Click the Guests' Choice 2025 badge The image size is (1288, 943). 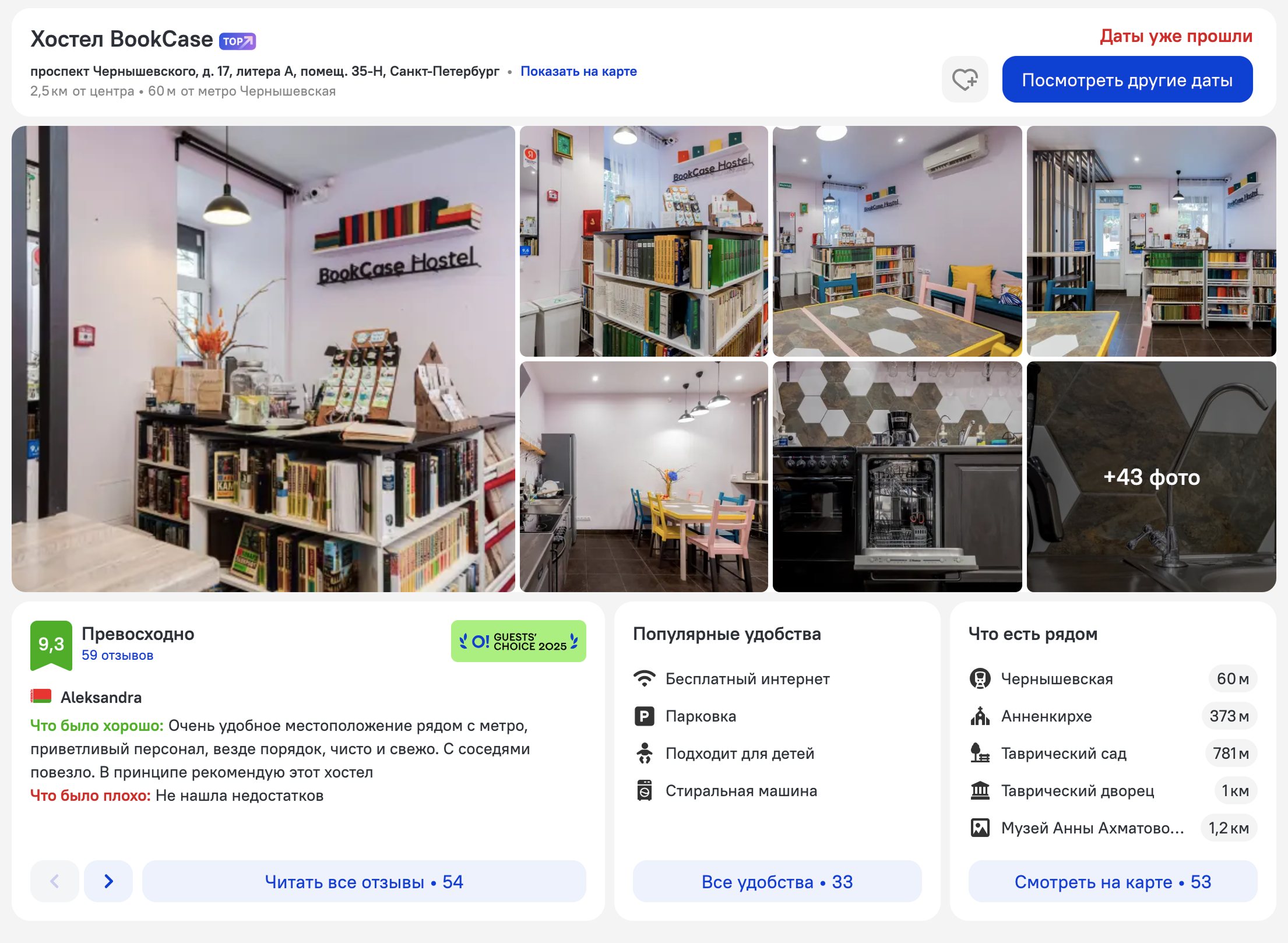[x=518, y=641]
